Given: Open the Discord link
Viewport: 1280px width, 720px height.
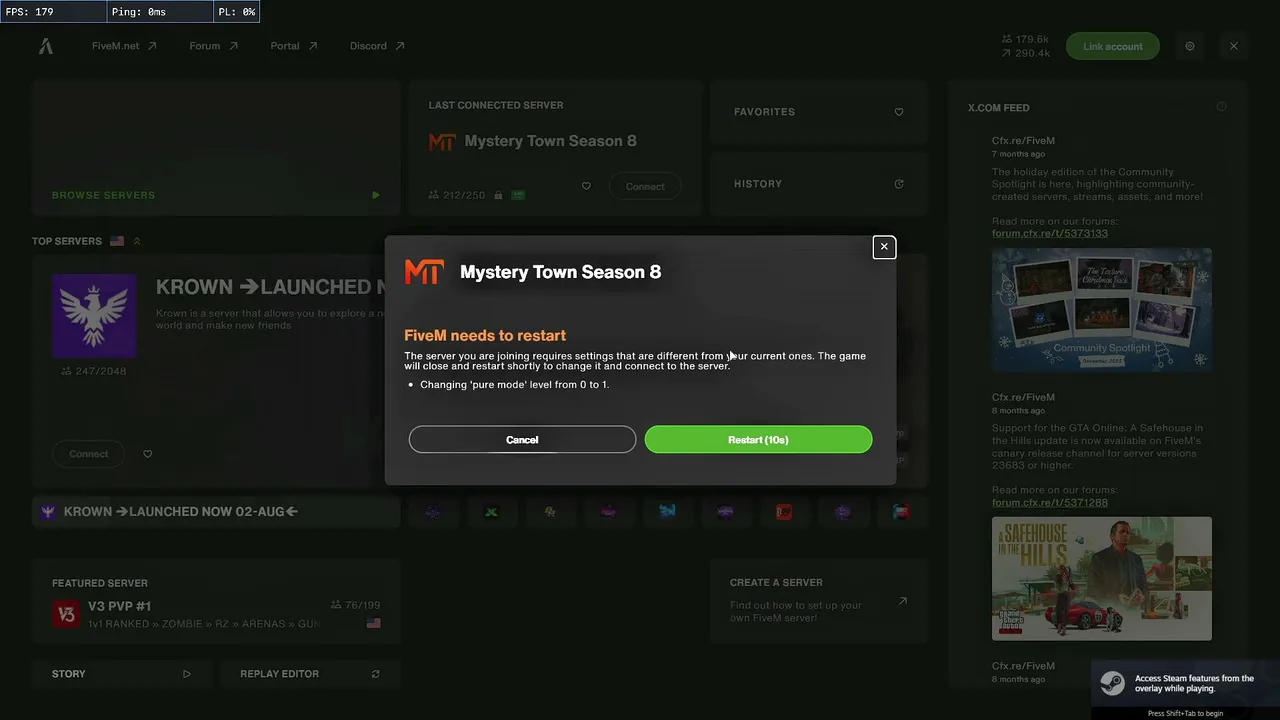Looking at the screenshot, I should [x=377, y=46].
